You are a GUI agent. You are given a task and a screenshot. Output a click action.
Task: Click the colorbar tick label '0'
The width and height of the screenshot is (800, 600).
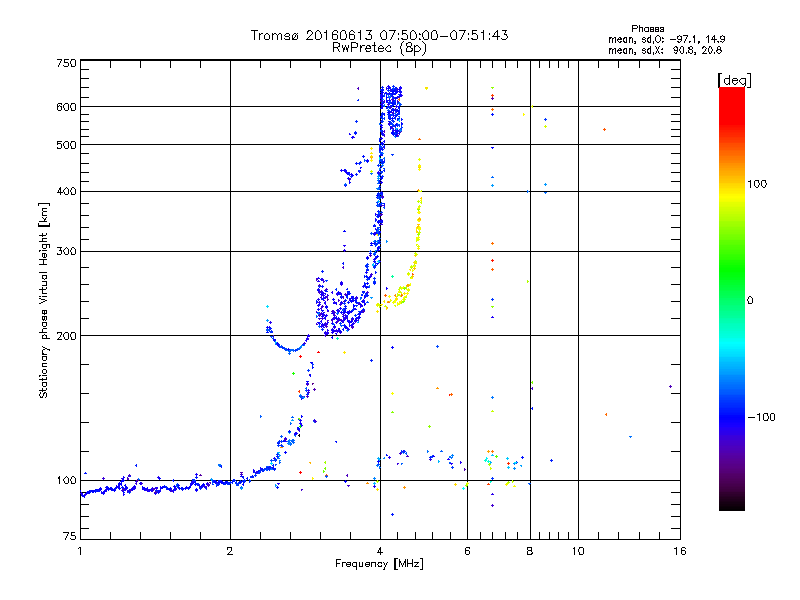tap(750, 301)
